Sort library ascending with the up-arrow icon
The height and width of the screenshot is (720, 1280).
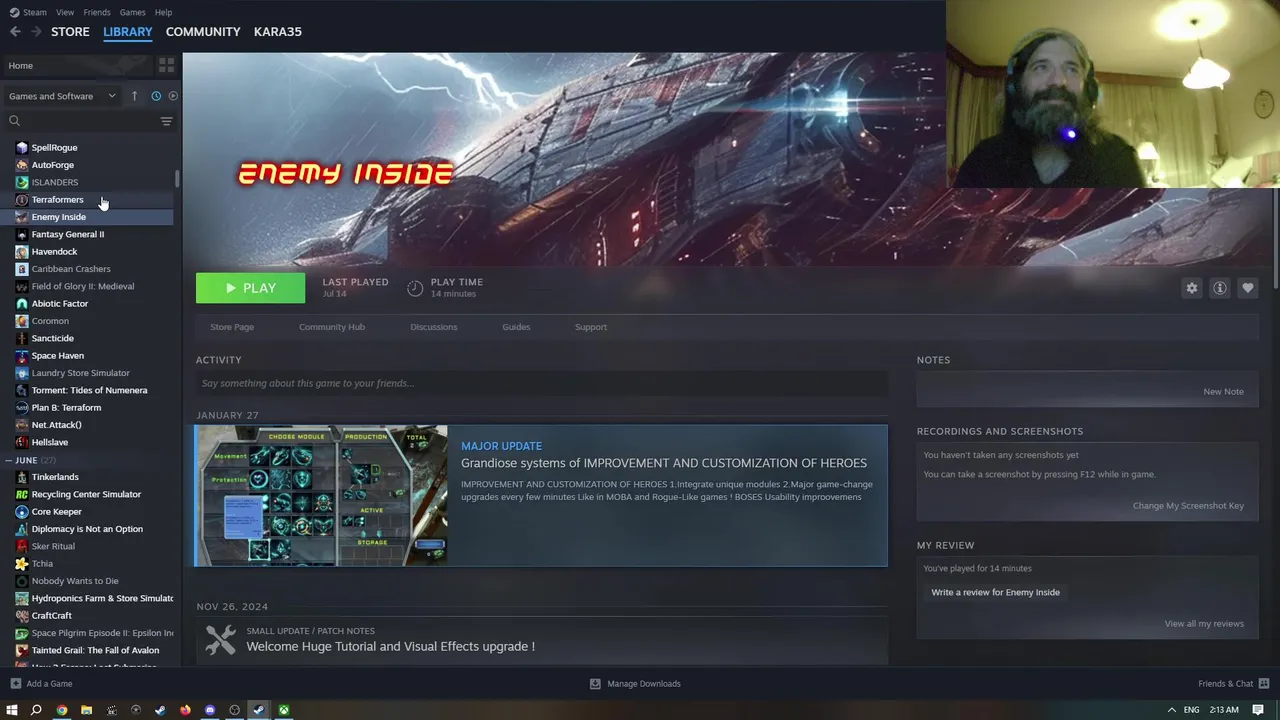134,96
